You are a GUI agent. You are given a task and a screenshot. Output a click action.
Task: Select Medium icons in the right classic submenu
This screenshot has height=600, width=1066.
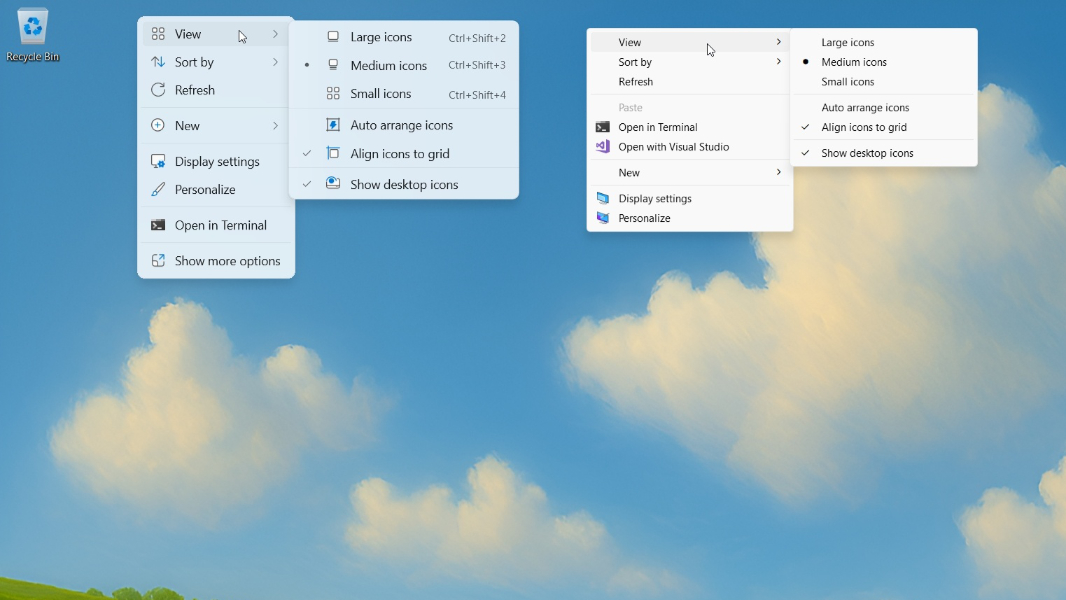click(884, 62)
